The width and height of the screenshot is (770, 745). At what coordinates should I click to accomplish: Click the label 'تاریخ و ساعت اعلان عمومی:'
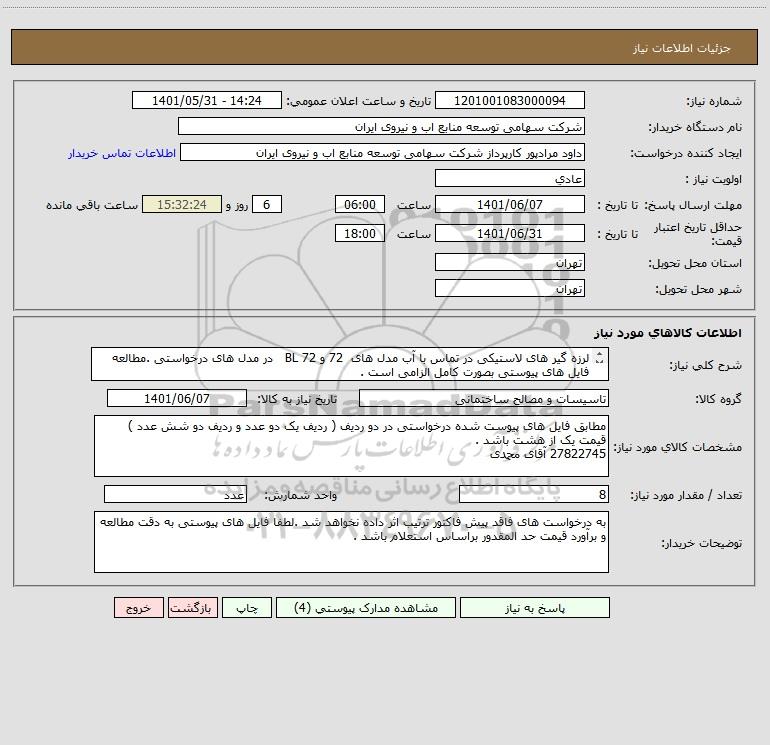click(x=358, y=102)
